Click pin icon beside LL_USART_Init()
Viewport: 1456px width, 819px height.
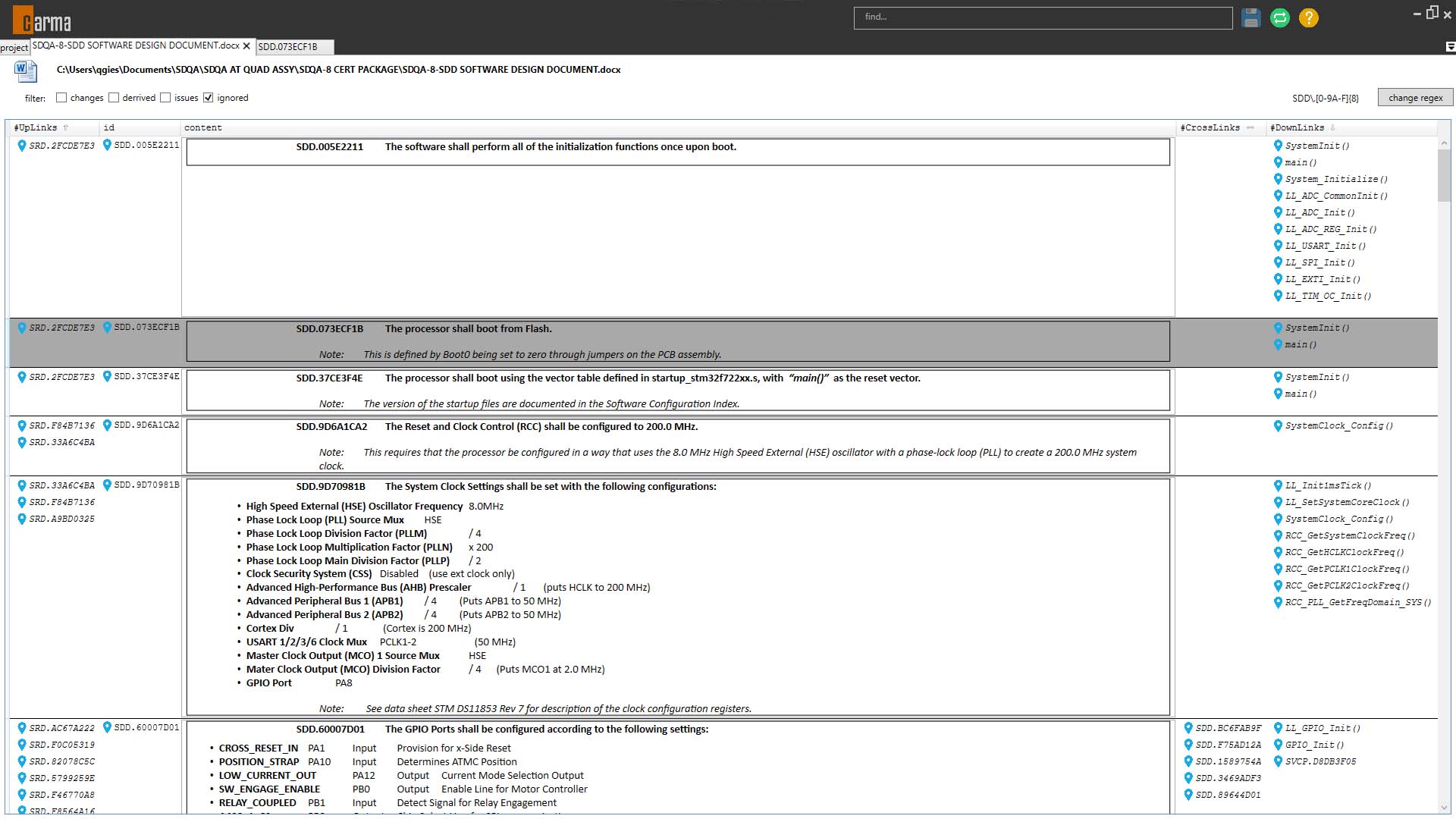click(x=1278, y=246)
